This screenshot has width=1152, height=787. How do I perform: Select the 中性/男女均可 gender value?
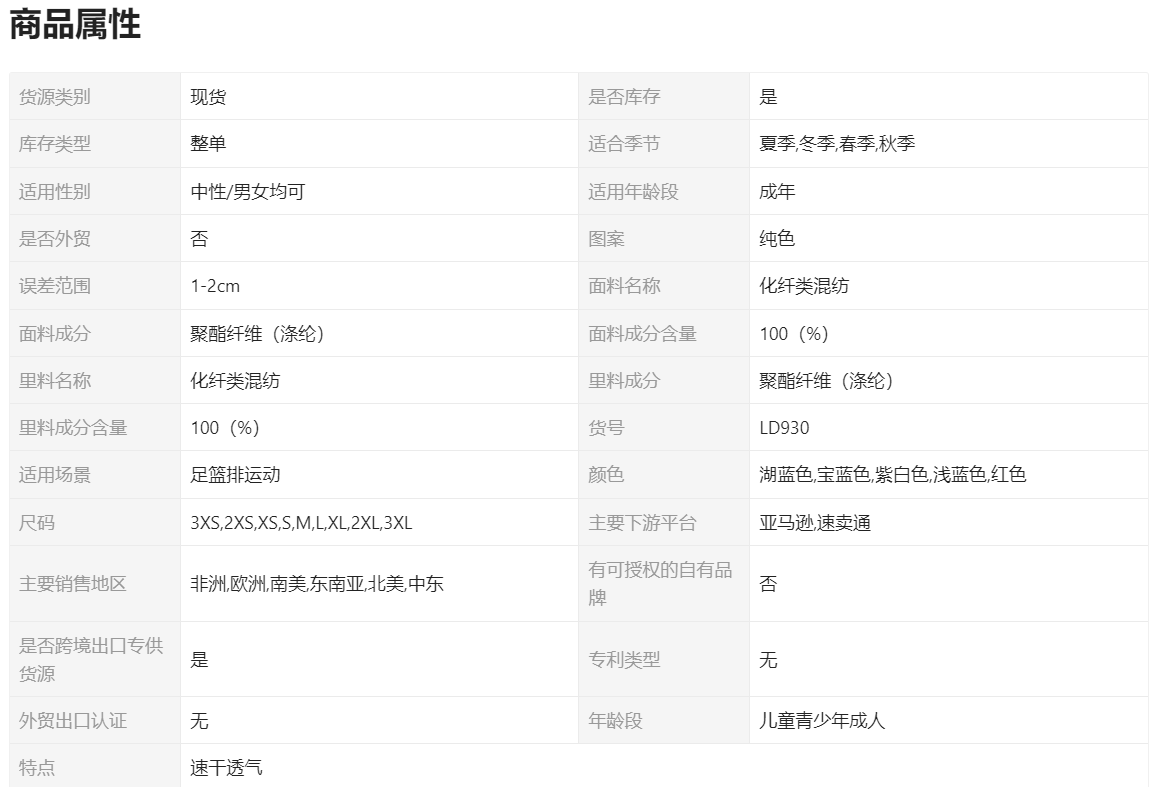point(247,192)
